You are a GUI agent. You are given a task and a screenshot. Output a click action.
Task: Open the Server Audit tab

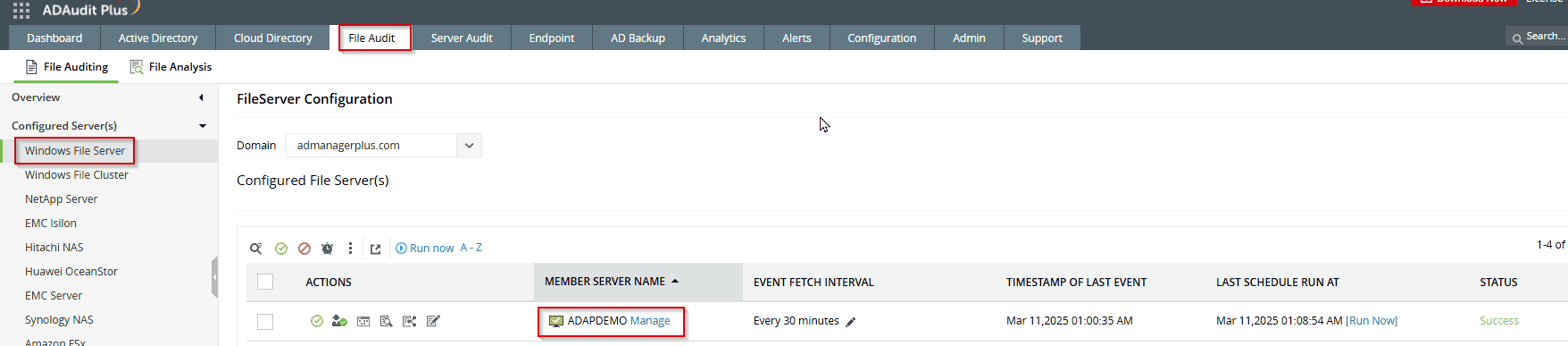pyautogui.click(x=462, y=38)
